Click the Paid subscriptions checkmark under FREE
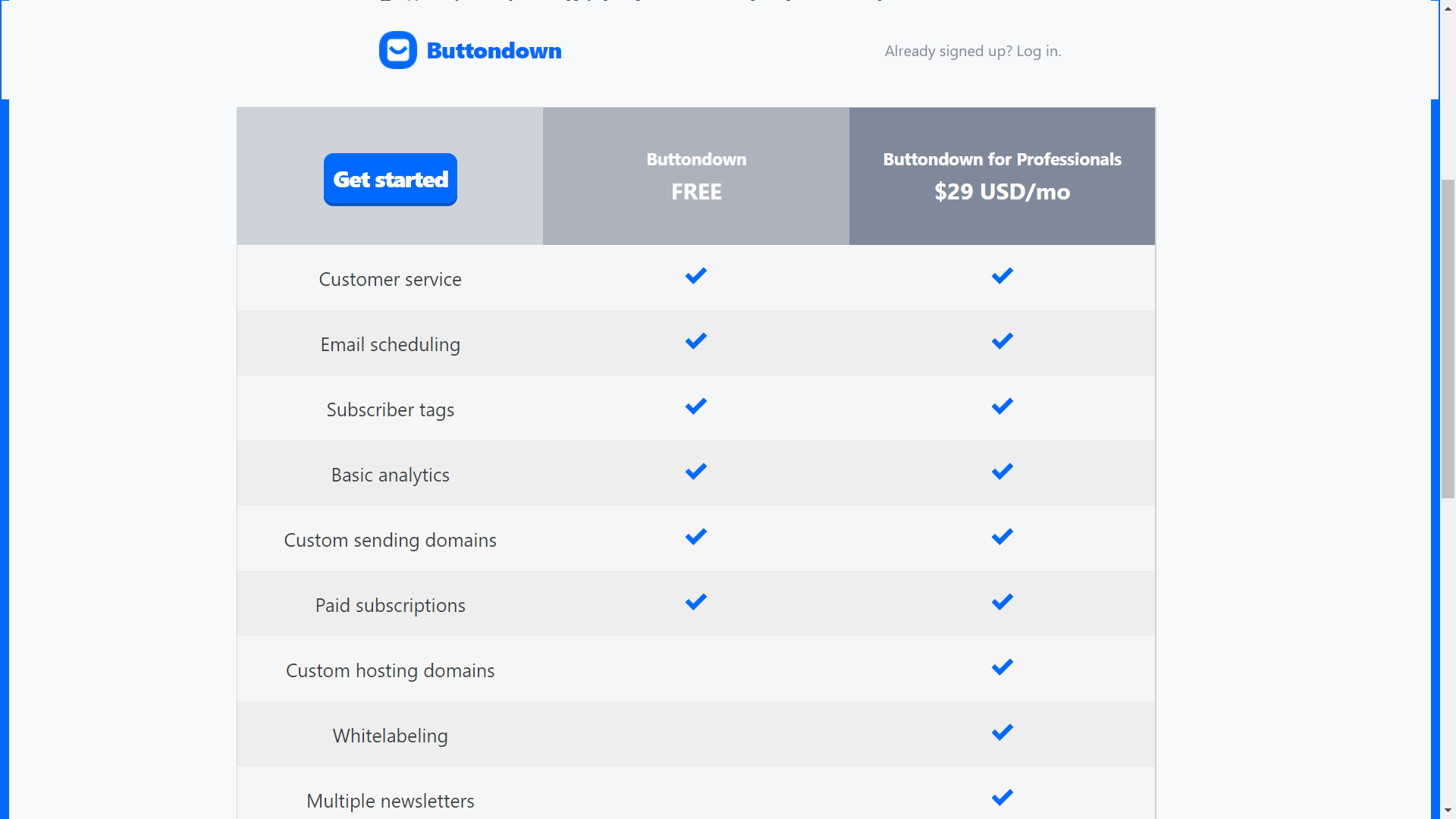 [695, 601]
